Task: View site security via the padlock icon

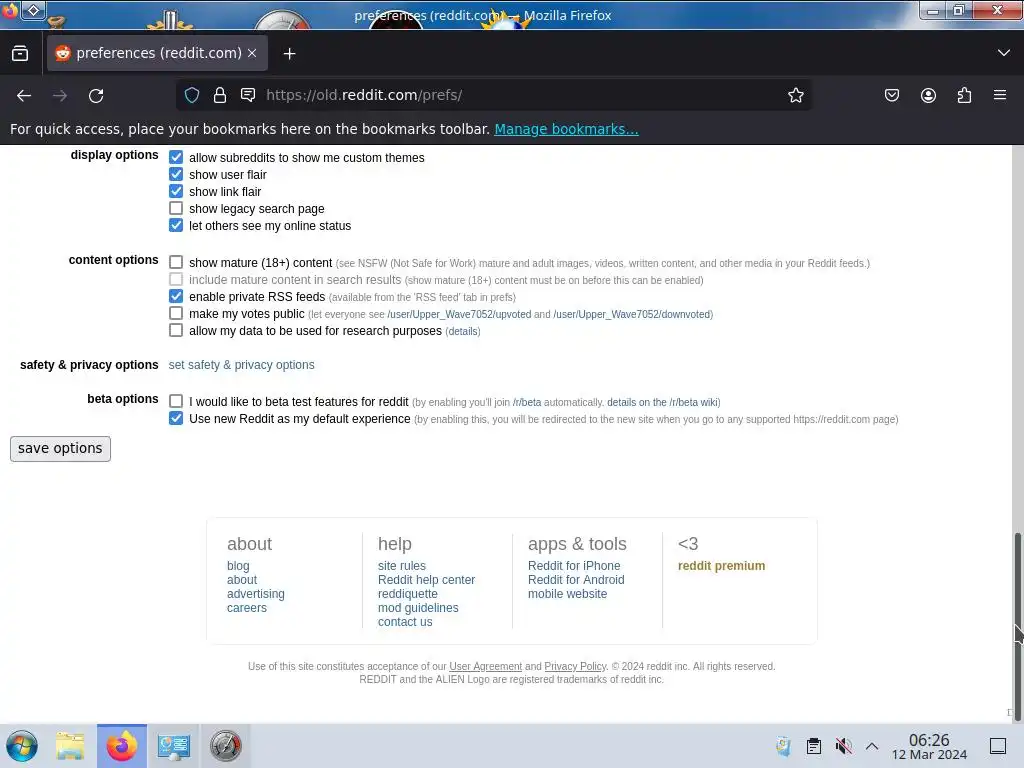Action: tap(220, 95)
